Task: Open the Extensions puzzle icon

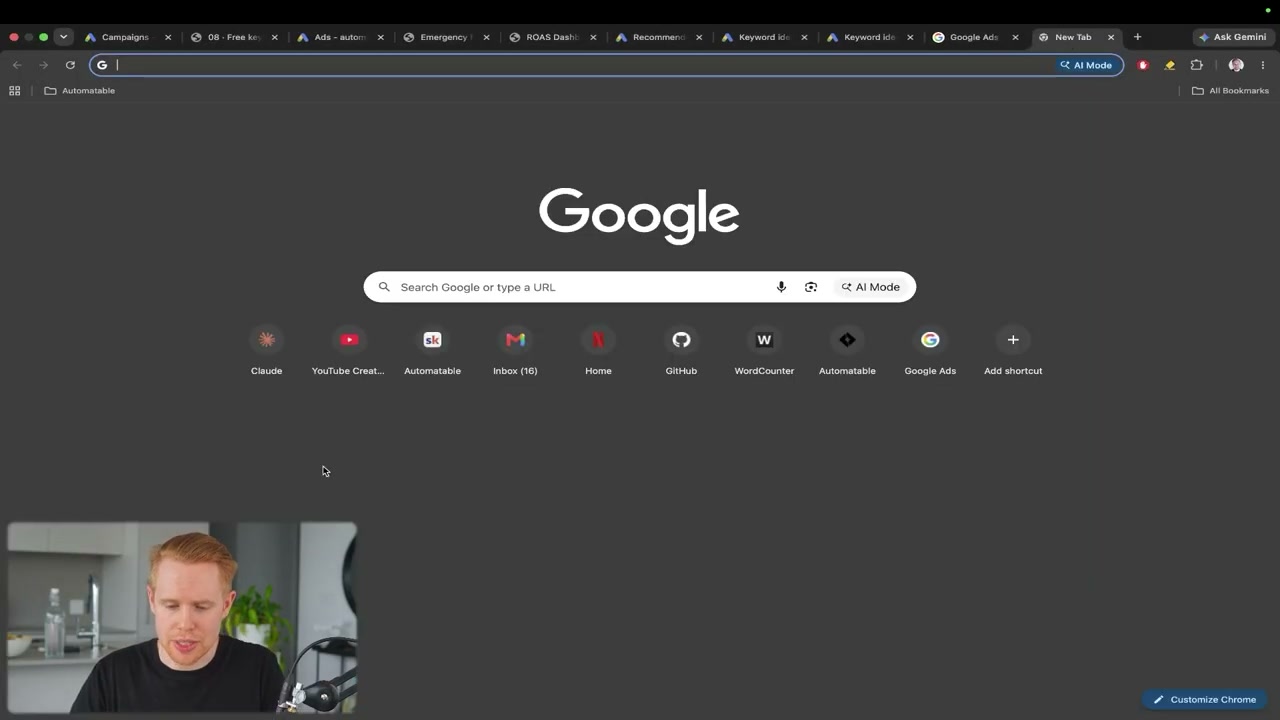Action: click(x=1197, y=65)
